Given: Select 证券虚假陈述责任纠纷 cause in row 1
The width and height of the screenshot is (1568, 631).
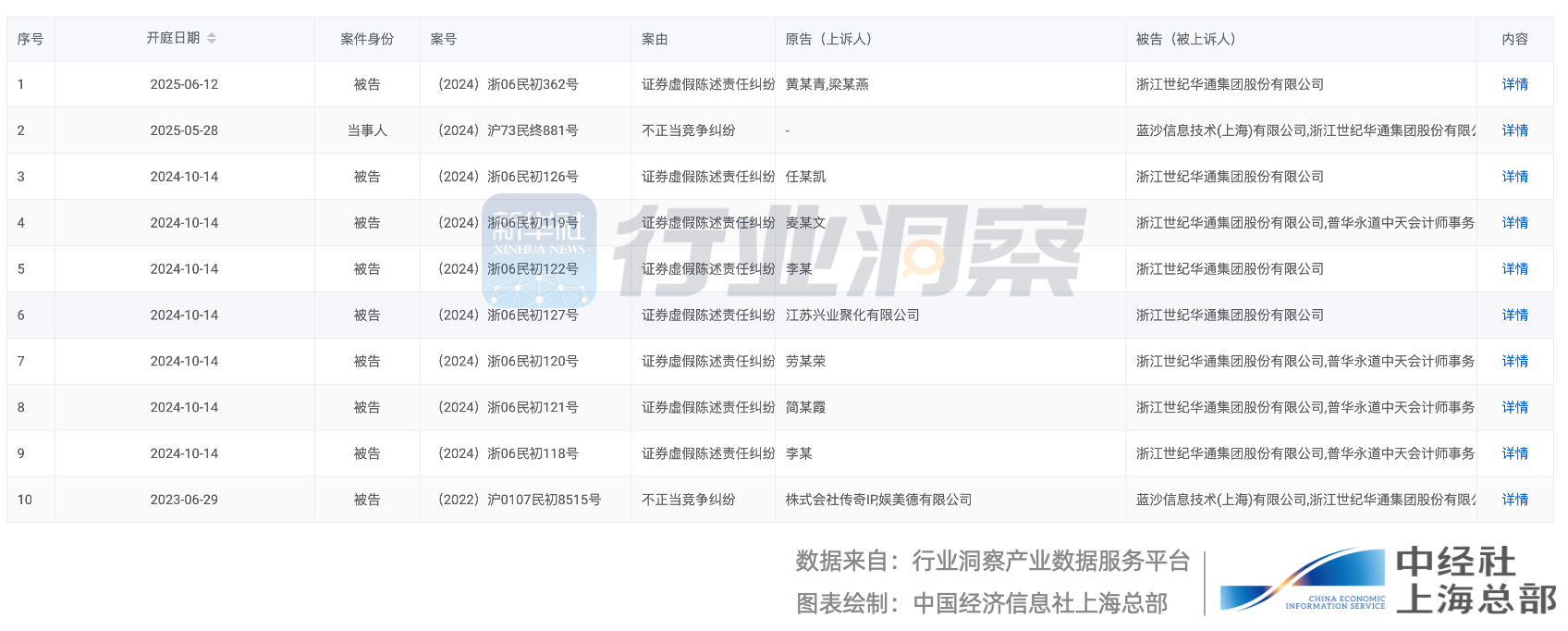Looking at the screenshot, I should (x=708, y=84).
